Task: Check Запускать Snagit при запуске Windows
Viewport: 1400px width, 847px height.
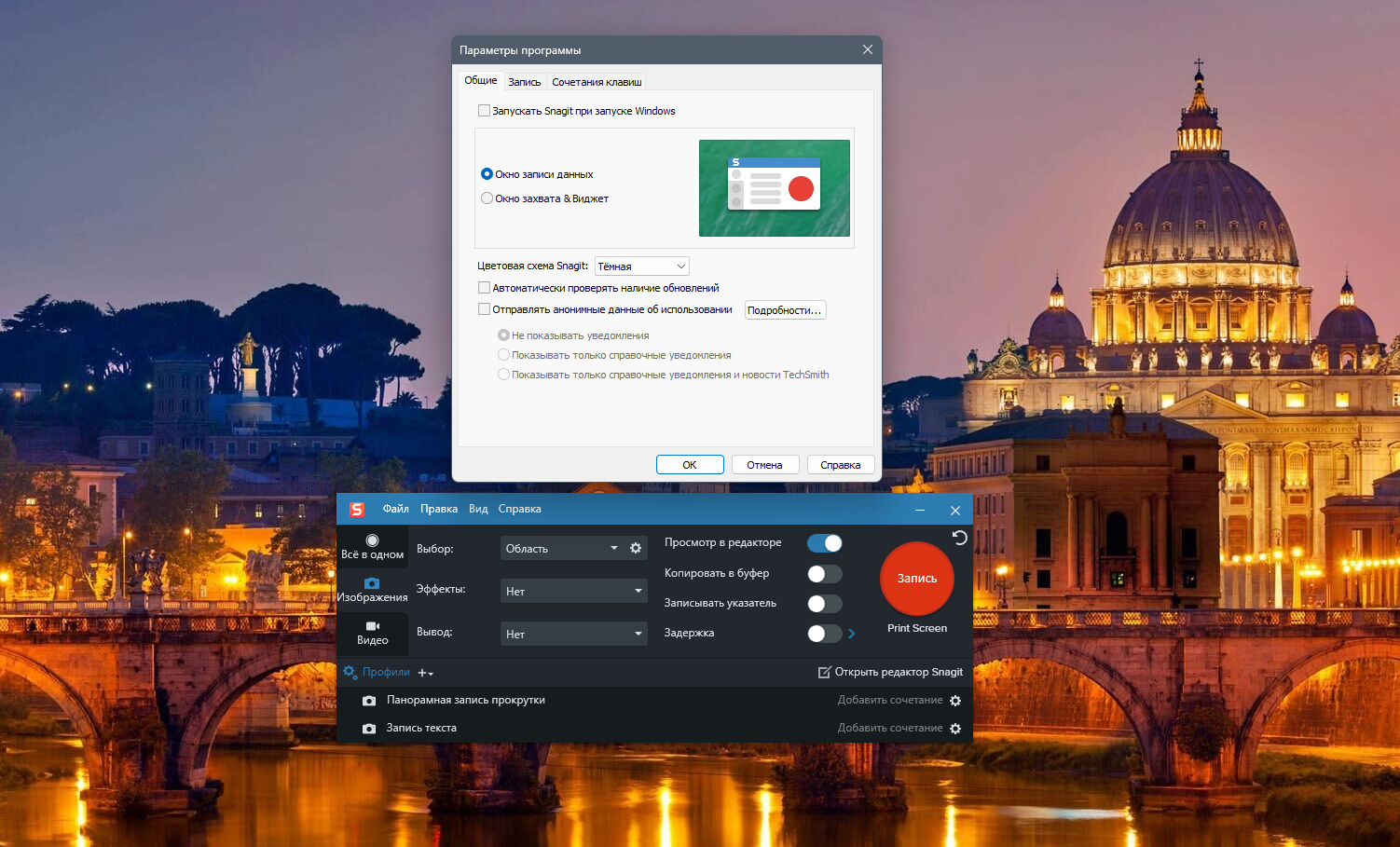Action: coord(484,110)
